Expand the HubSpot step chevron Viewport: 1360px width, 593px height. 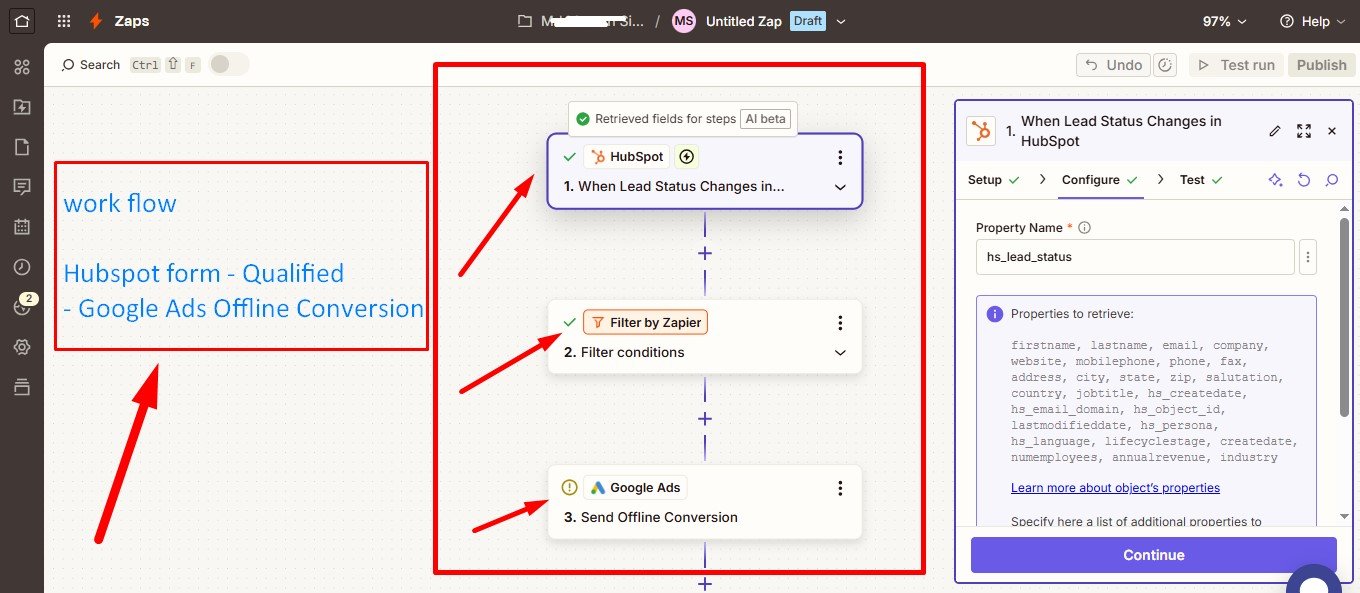[x=840, y=187]
